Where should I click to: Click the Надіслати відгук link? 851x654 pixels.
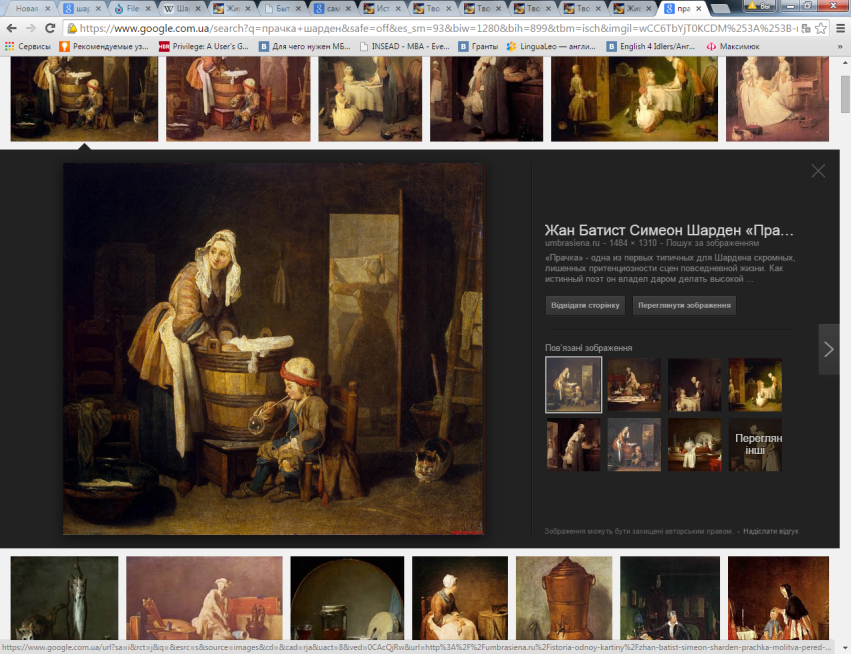pyautogui.click(x=771, y=531)
